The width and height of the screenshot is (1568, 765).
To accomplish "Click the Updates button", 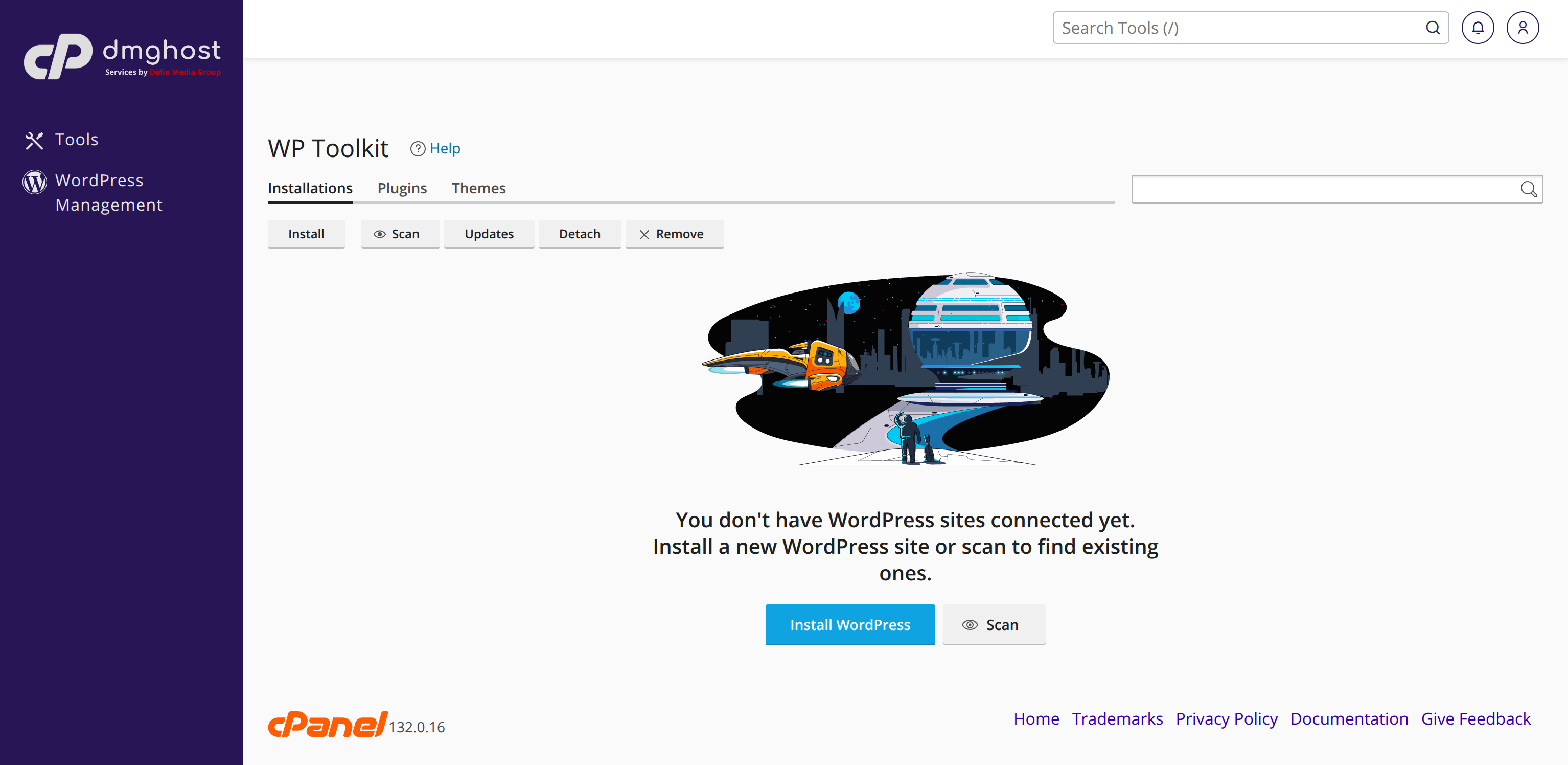I will pos(489,234).
